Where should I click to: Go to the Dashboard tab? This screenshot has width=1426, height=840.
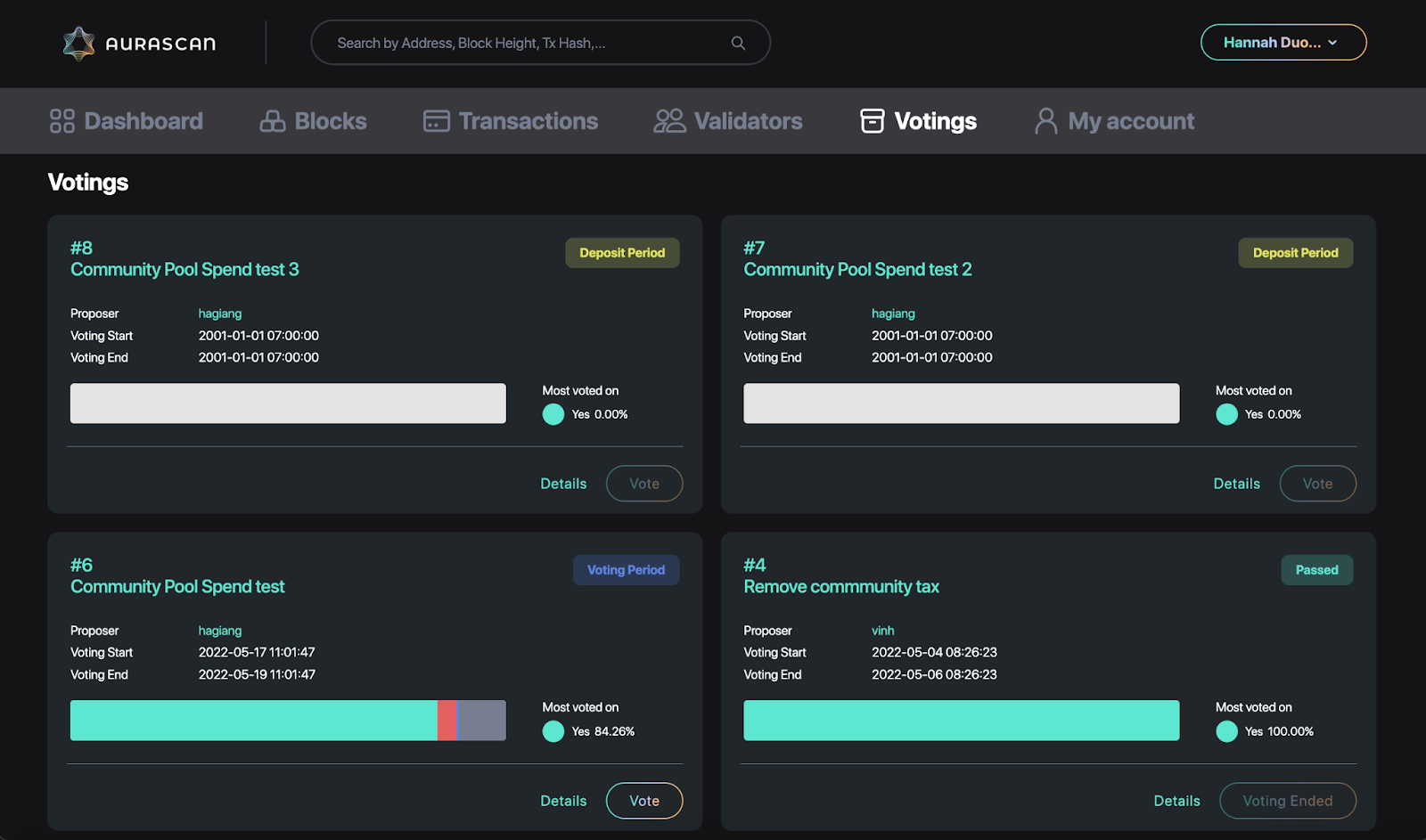[x=127, y=121]
